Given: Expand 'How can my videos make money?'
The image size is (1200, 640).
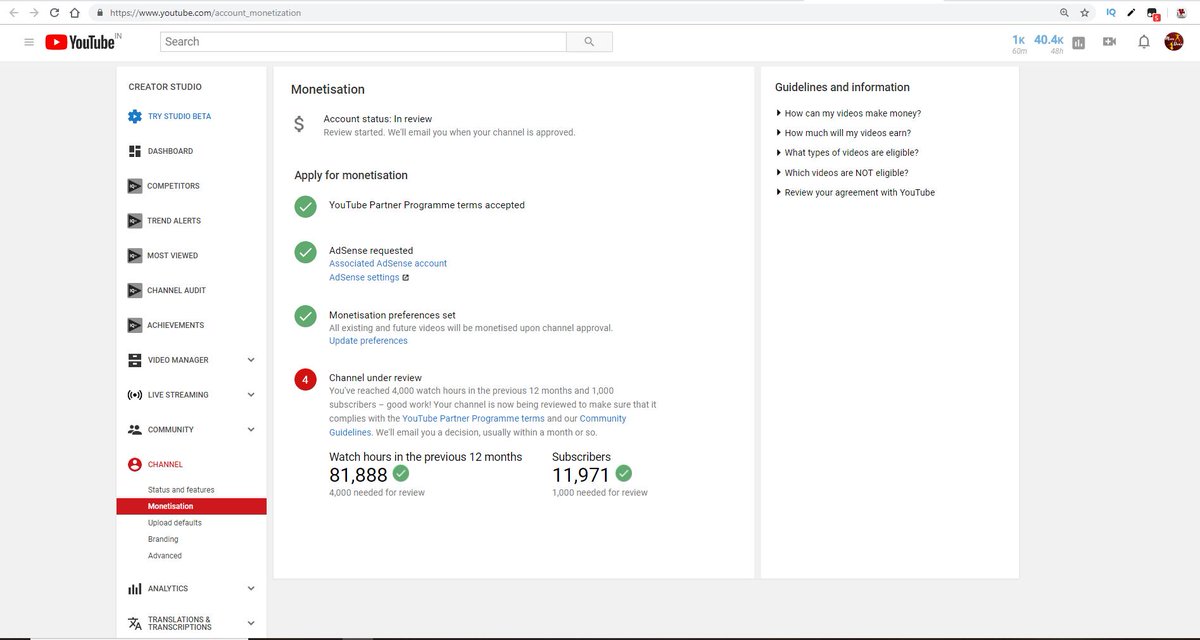Looking at the screenshot, I should [x=848, y=113].
